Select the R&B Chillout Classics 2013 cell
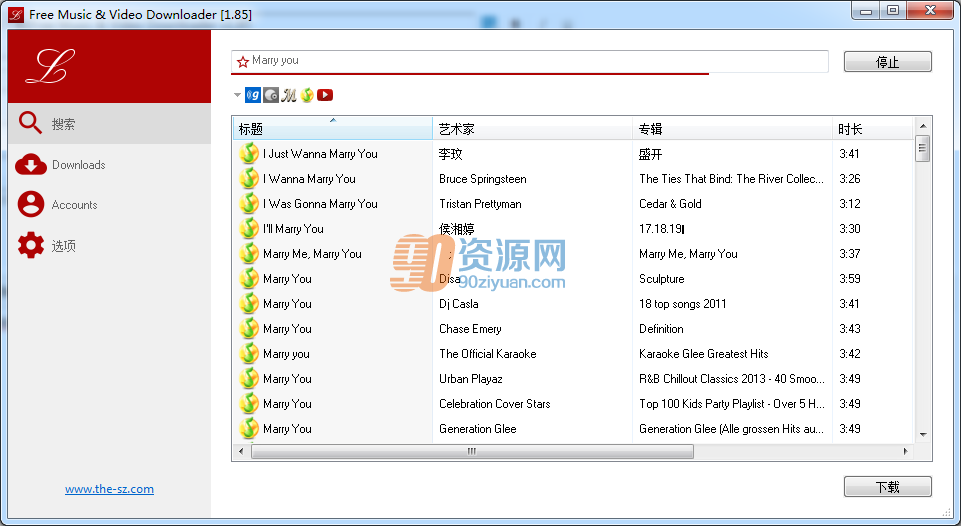The height and width of the screenshot is (526, 961). [732, 379]
